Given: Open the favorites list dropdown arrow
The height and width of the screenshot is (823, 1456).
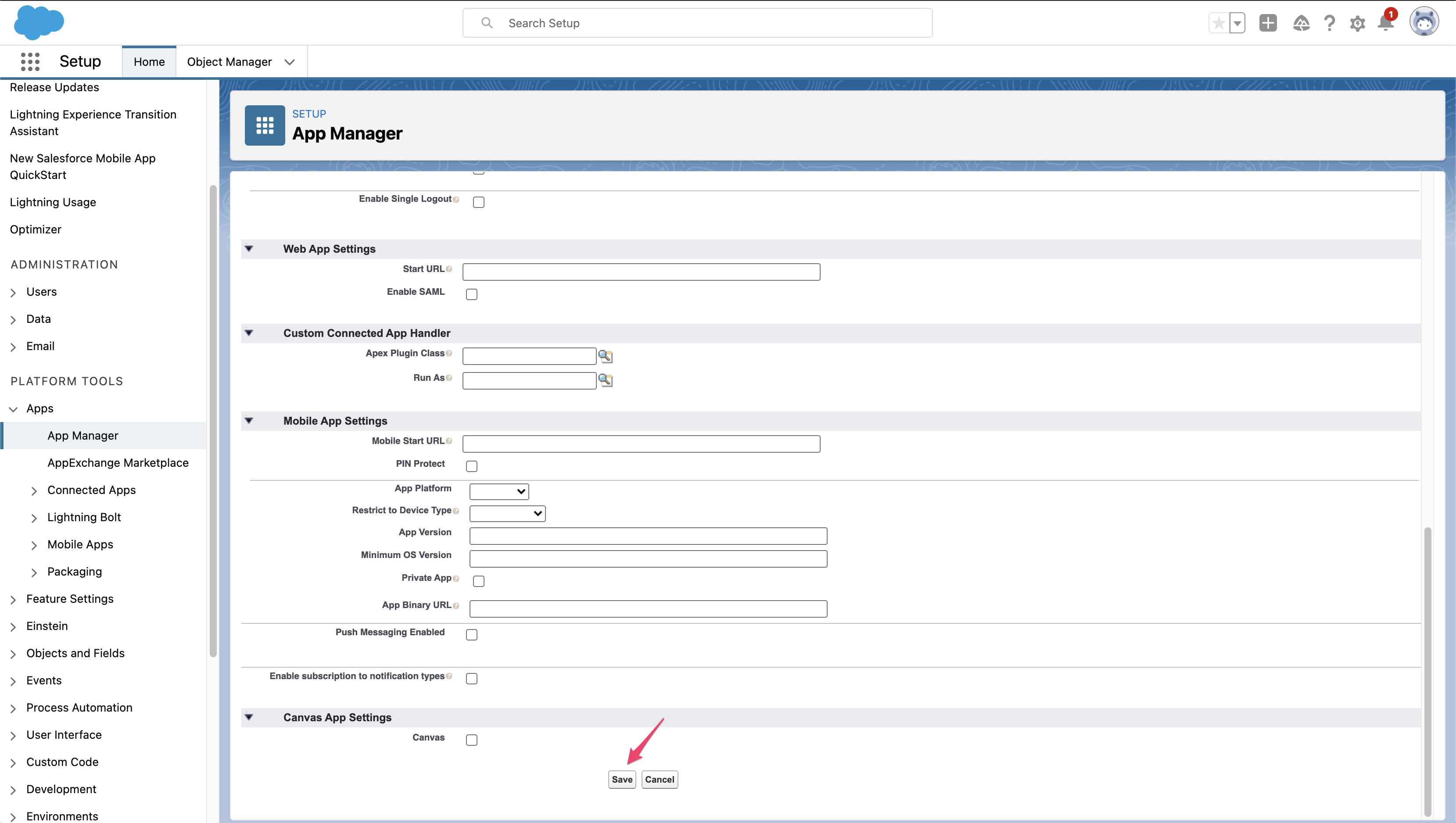Looking at the screenshot, I should (x=1237, y=23).
